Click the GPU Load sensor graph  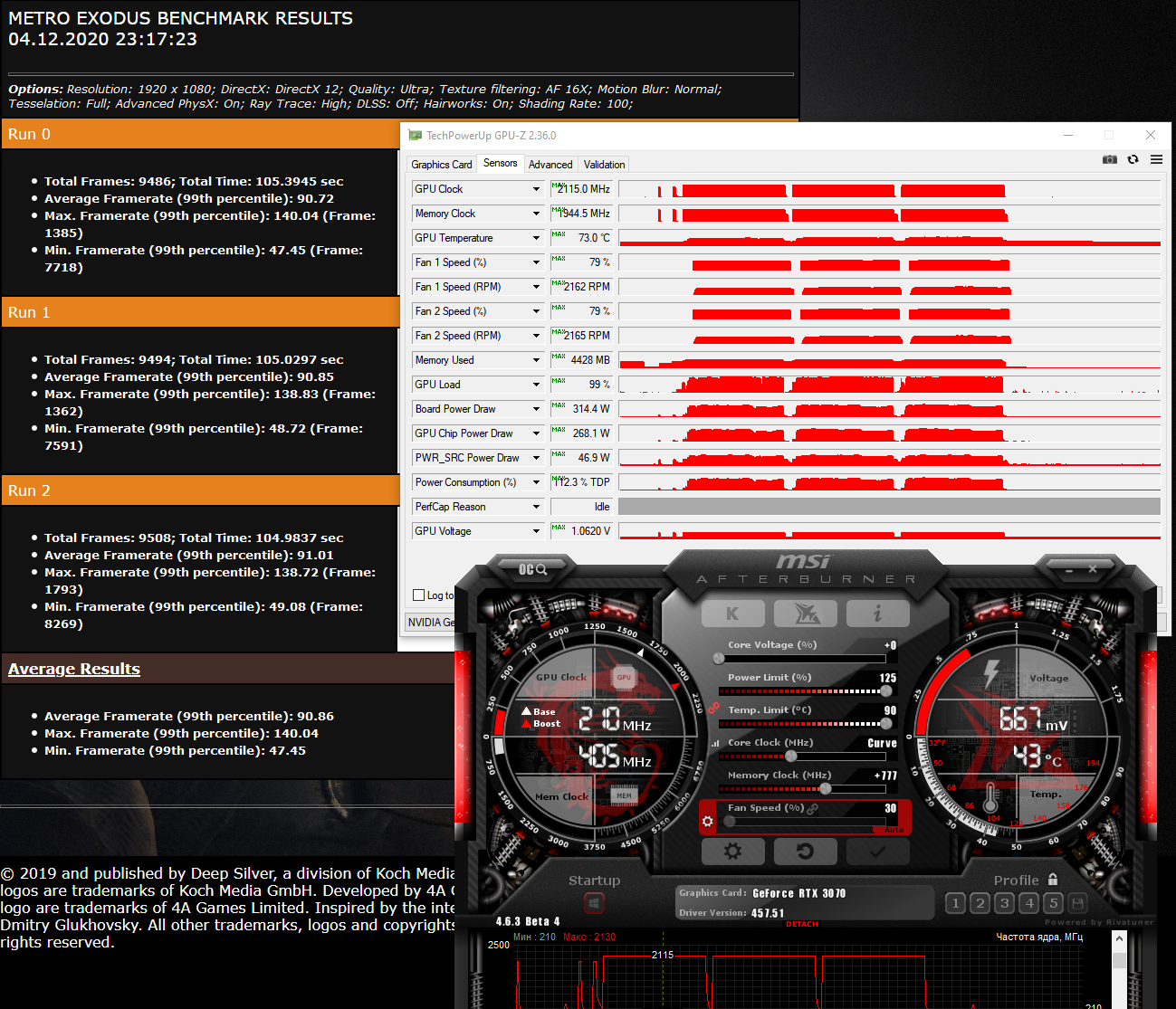(x=889, y=385)
